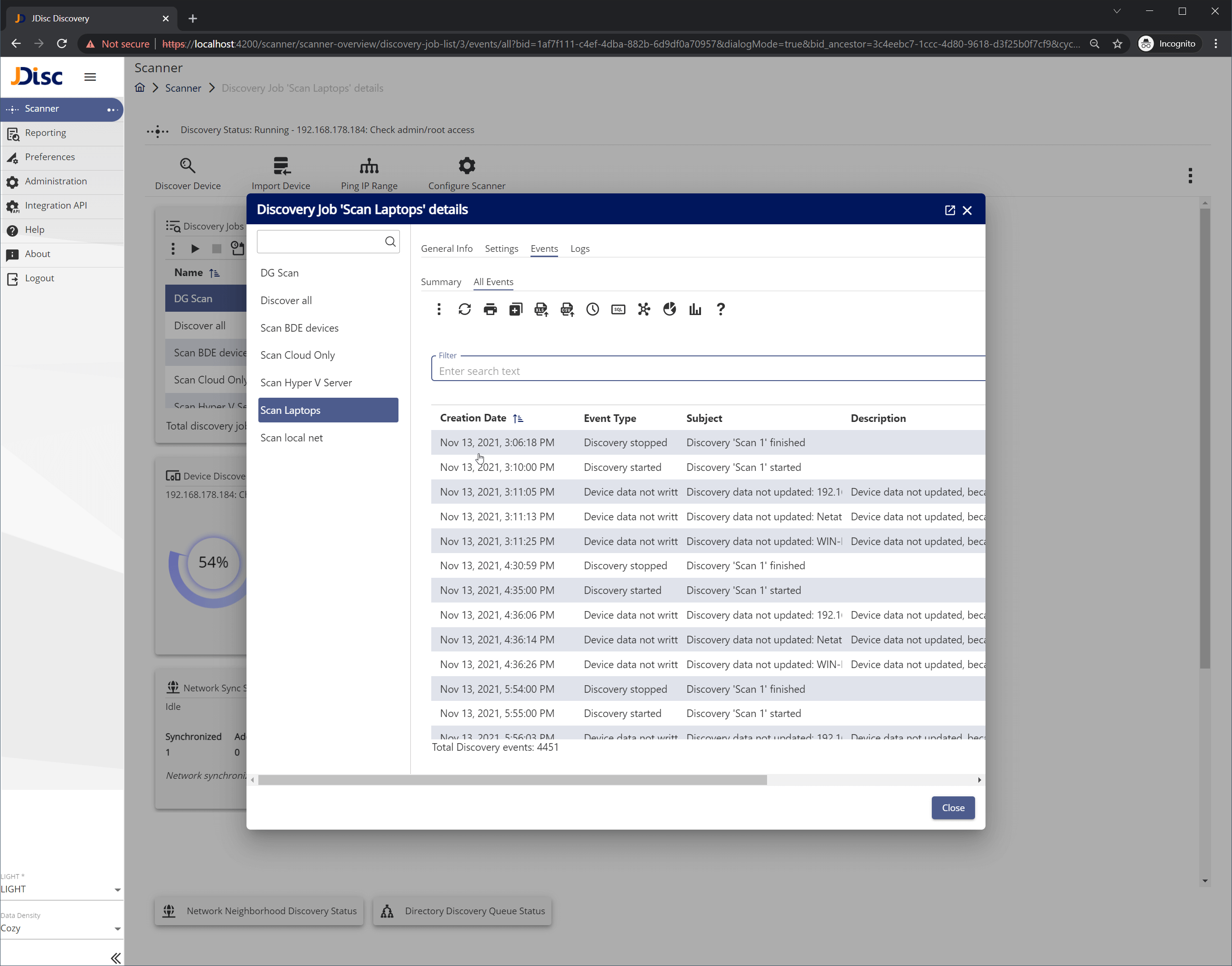1232x966 pixels.
Task: Select the Configure Scanner icon
Action: click(x=466, y=166)
